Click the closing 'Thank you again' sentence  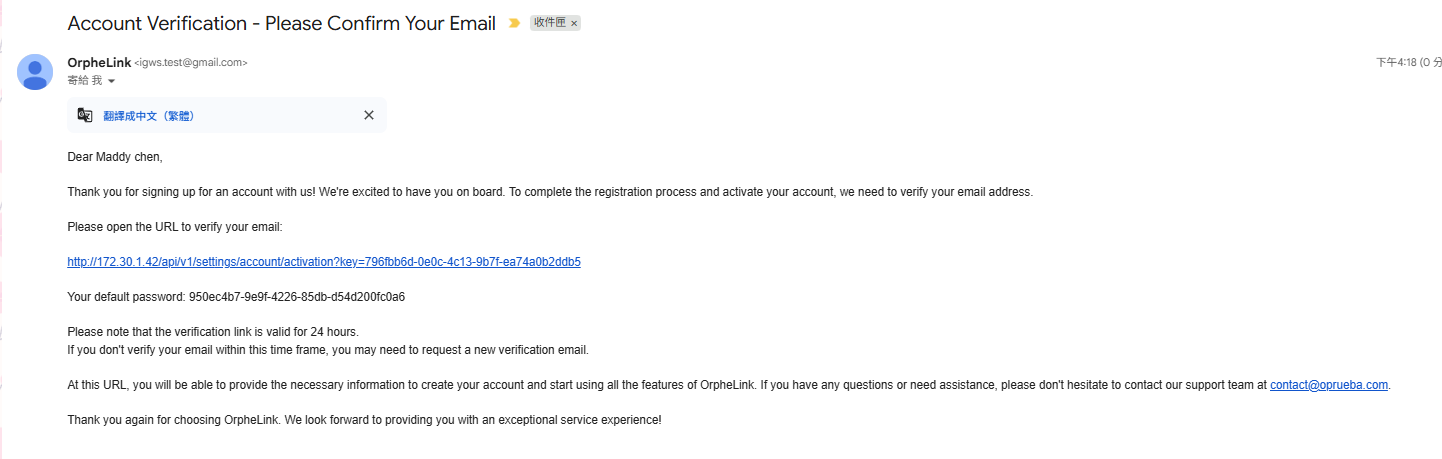[x=364, y=420]
